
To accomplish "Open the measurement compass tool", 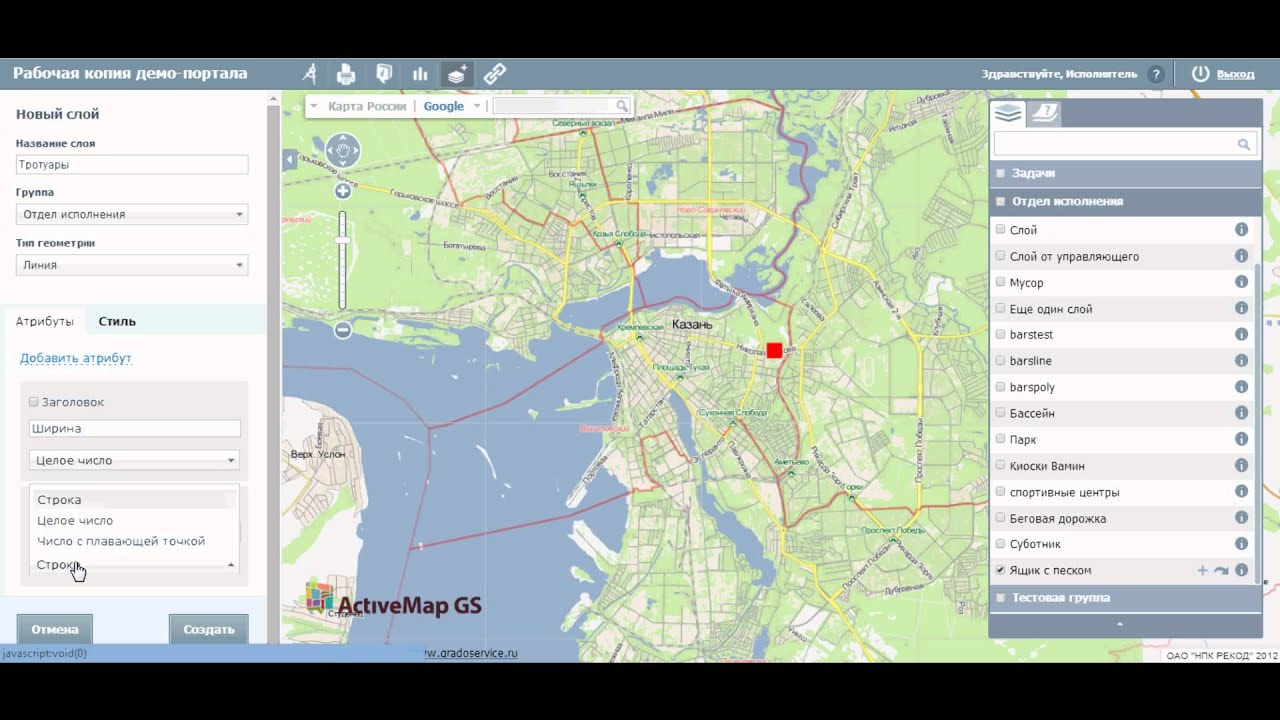I will (x=310, y=73).
